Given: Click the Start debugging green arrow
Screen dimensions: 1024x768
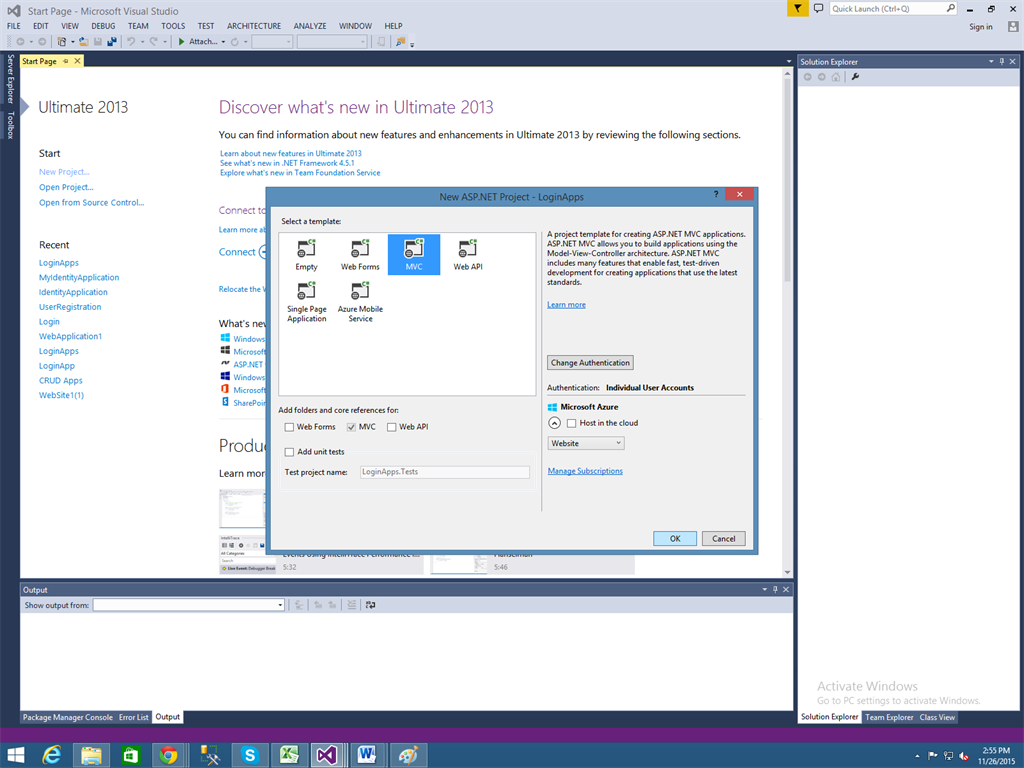Looking at the screenshot, I should point(182,42).
